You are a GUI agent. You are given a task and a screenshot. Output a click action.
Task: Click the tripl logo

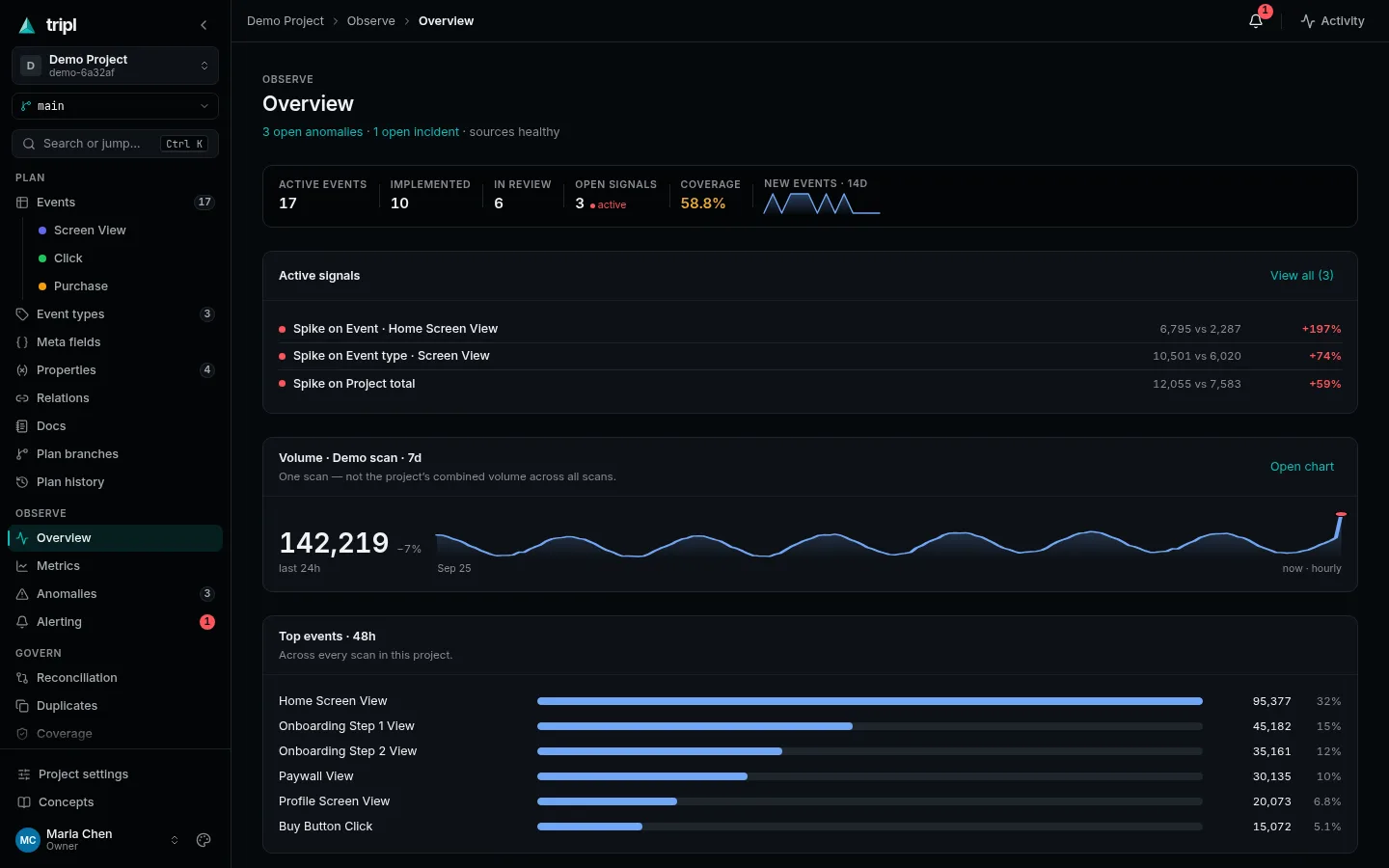pos(47,25)
